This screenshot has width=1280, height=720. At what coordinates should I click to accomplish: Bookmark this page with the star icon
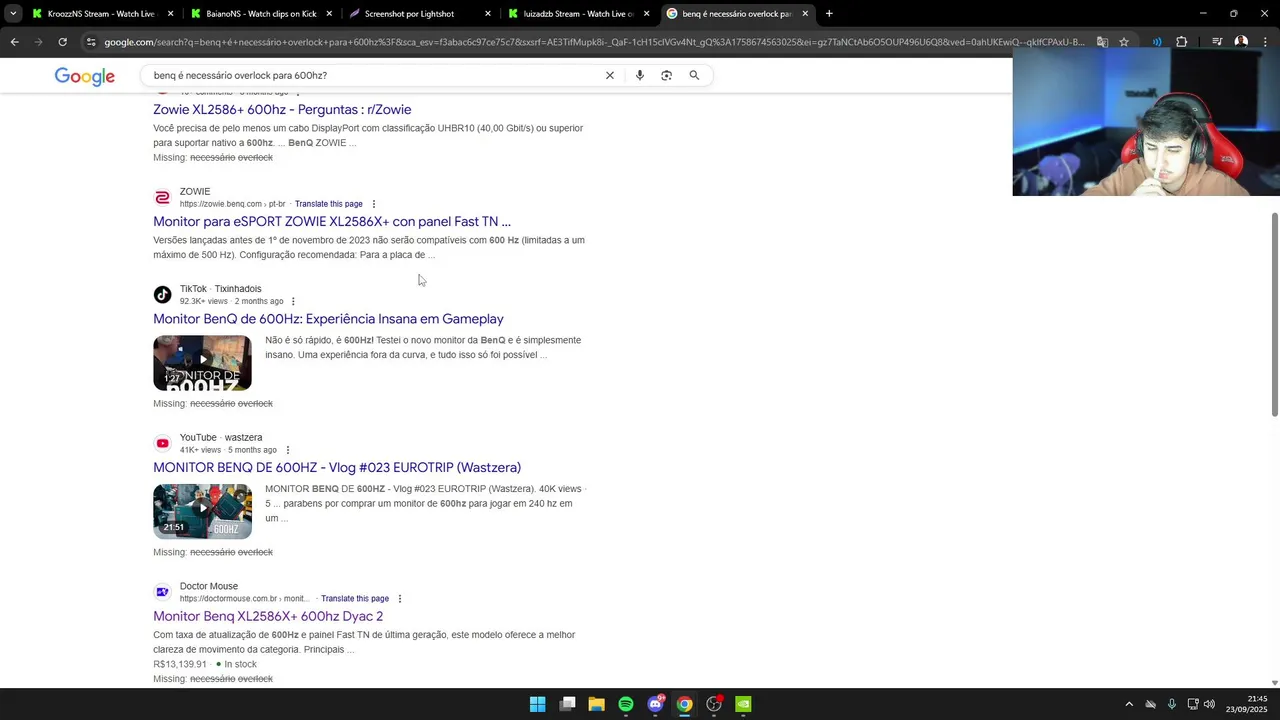pos(1124,42)
